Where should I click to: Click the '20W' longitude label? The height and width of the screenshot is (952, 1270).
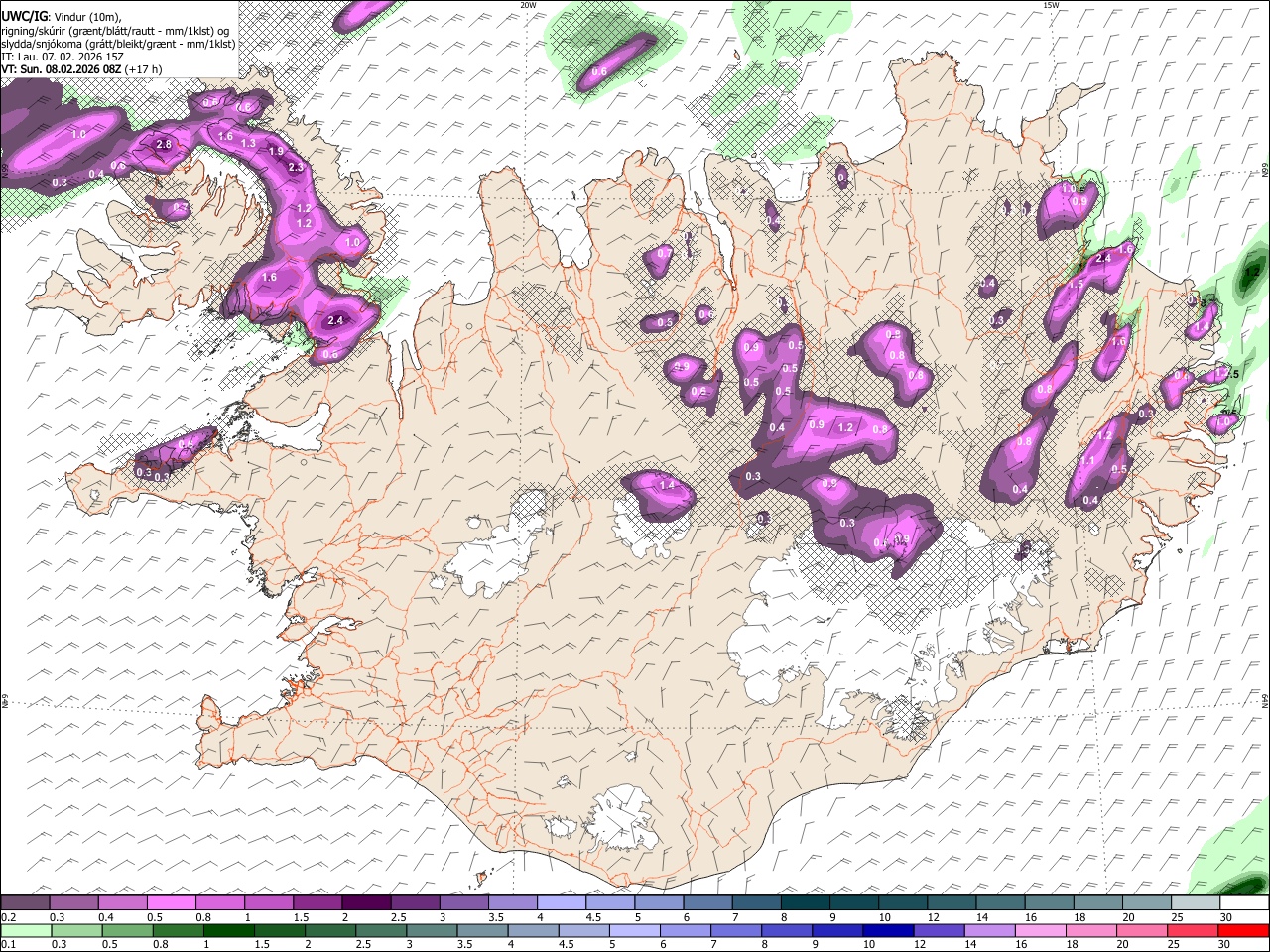(528, 5)
